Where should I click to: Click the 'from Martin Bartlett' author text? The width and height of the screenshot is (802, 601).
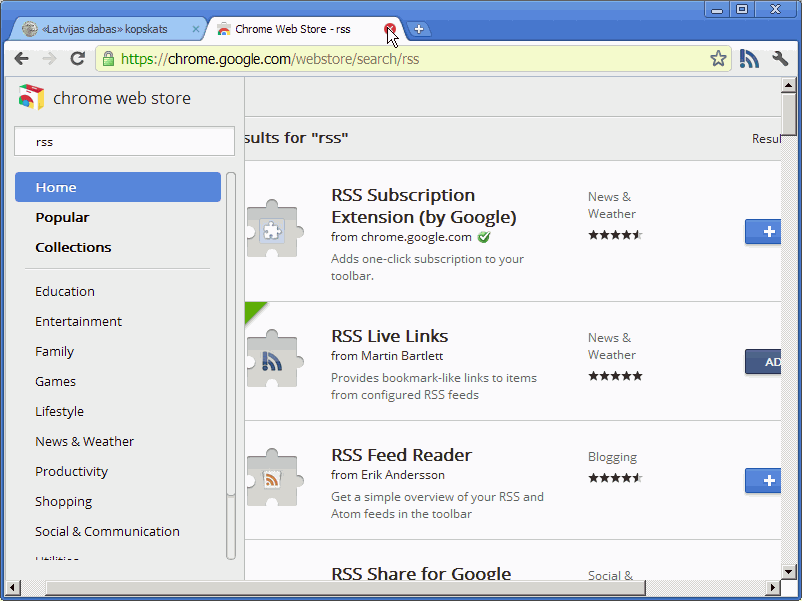coord(387,356)
